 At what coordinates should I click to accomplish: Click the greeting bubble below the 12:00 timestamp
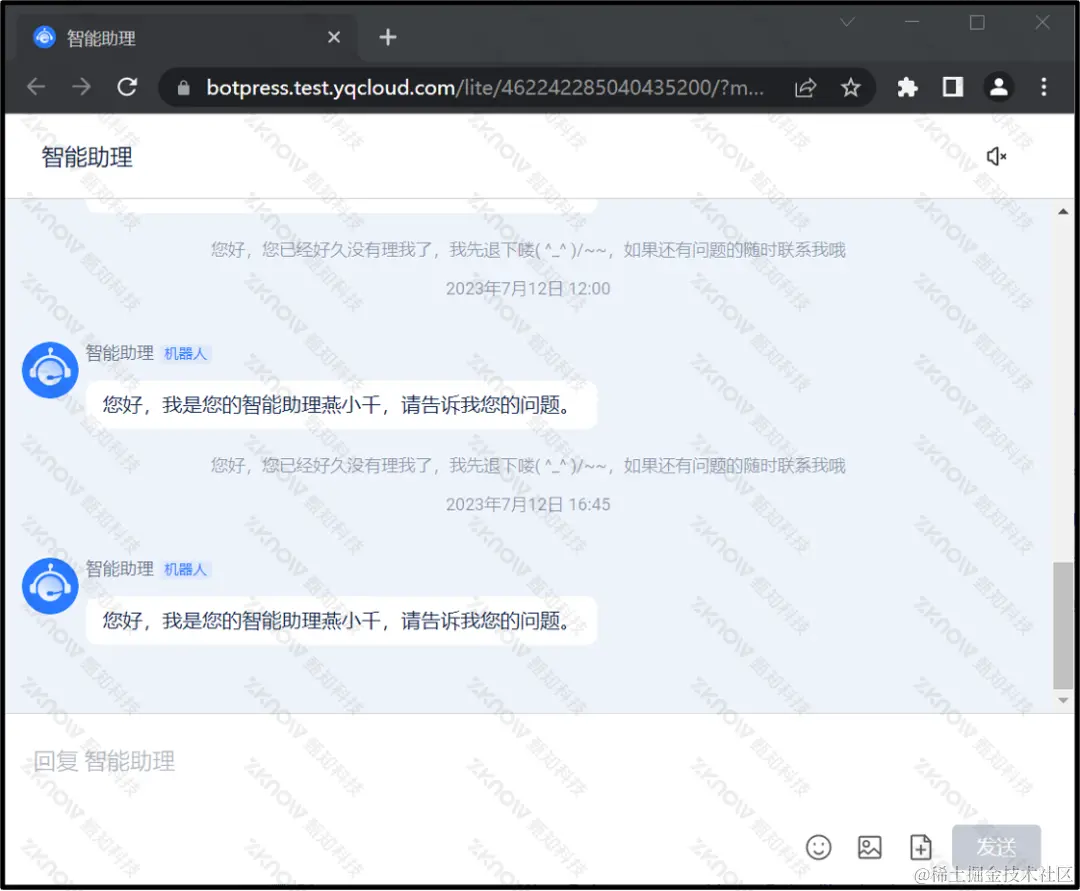pyautogui.click(x=341, y=405)
